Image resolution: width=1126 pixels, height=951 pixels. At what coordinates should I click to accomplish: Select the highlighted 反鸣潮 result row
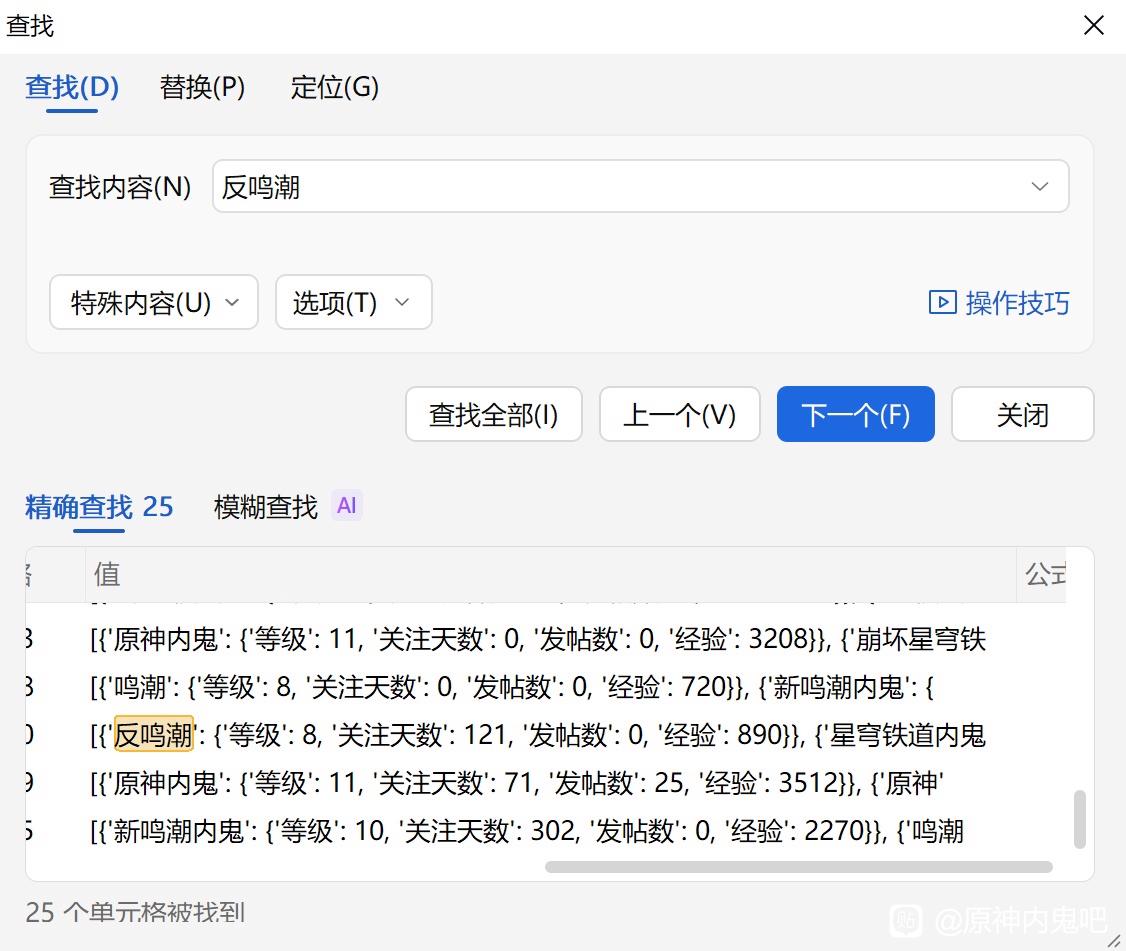pos(538,736)
